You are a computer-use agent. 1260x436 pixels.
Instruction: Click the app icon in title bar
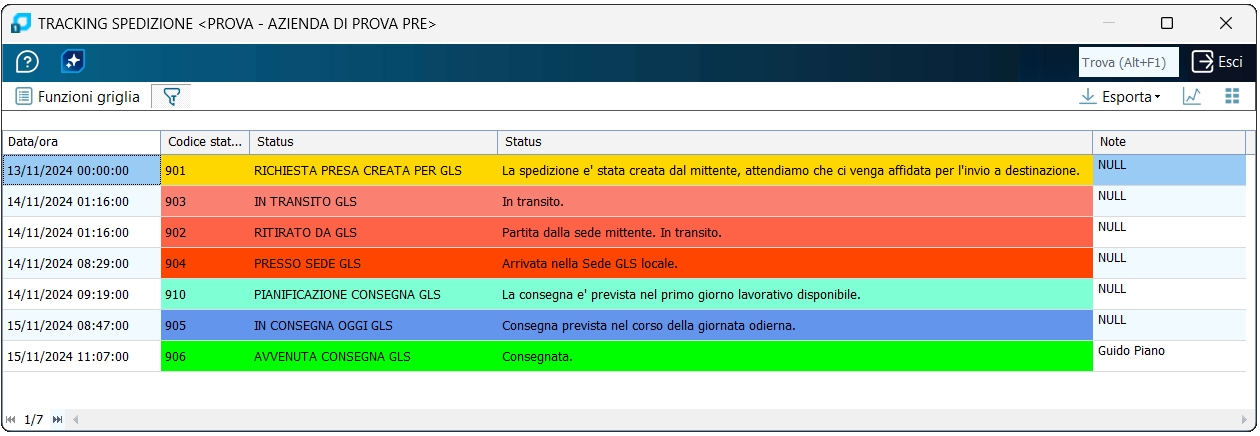point(21,23)
